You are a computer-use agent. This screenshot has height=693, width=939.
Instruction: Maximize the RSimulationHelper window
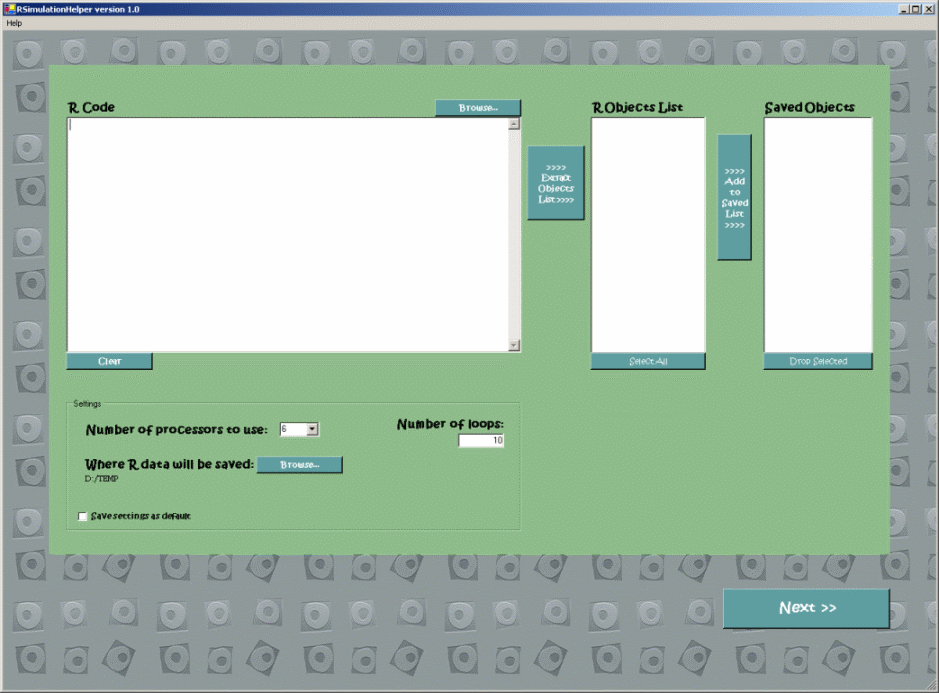[x=915, y=8]
